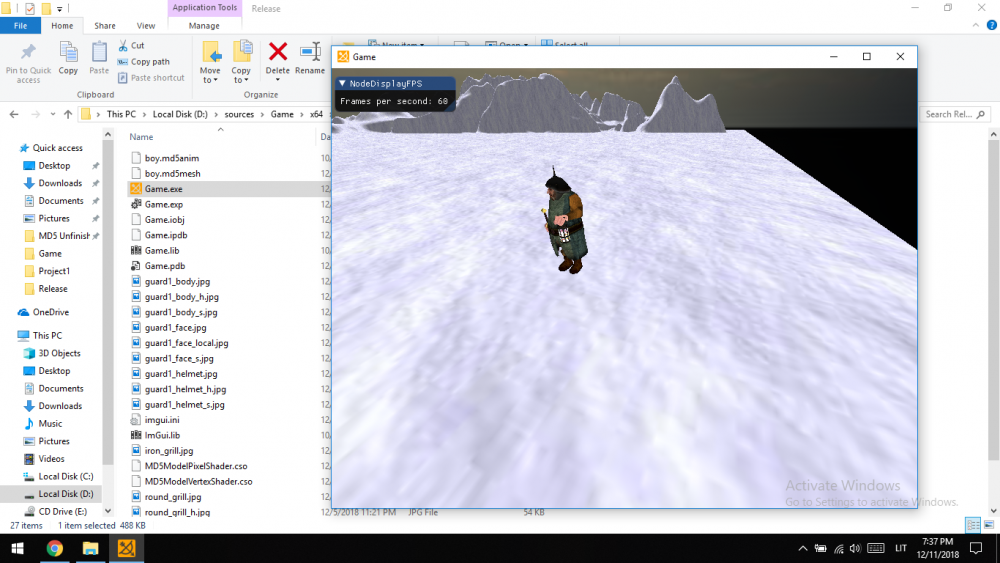Open the Share ribbon tab

click(104, 25)
